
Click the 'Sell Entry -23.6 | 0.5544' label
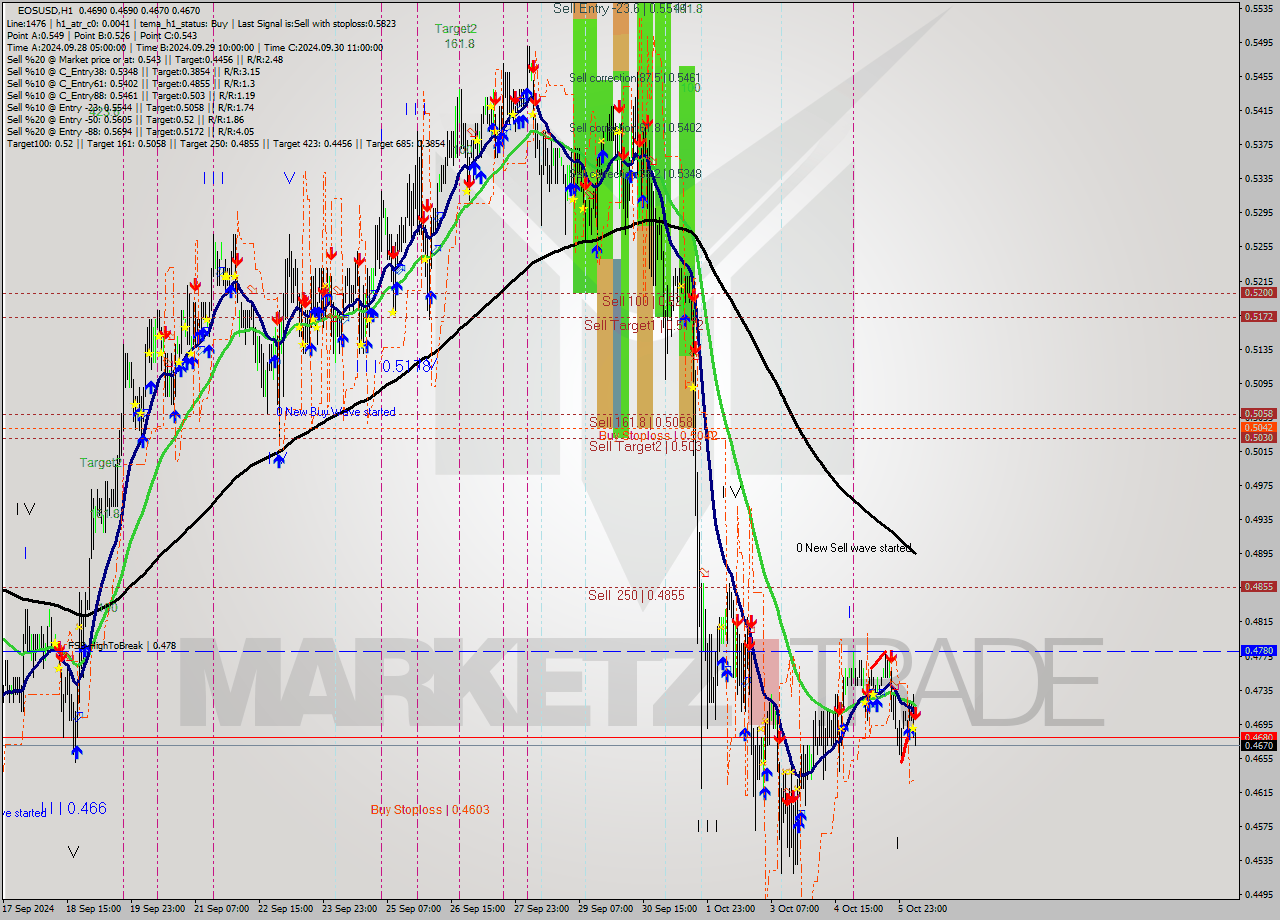[x=620, y=8]
